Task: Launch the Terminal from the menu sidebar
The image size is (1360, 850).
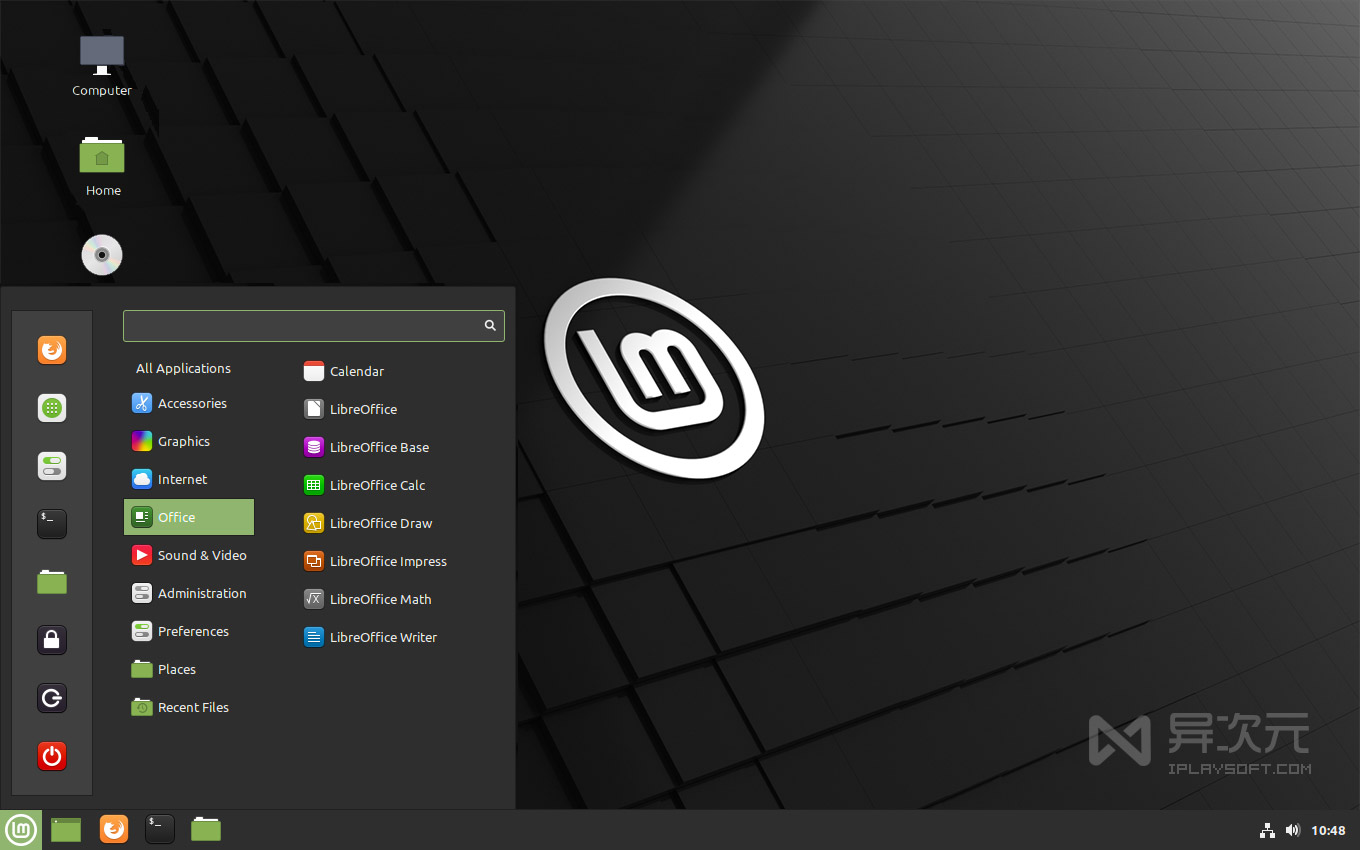Action: coord(51,523)
